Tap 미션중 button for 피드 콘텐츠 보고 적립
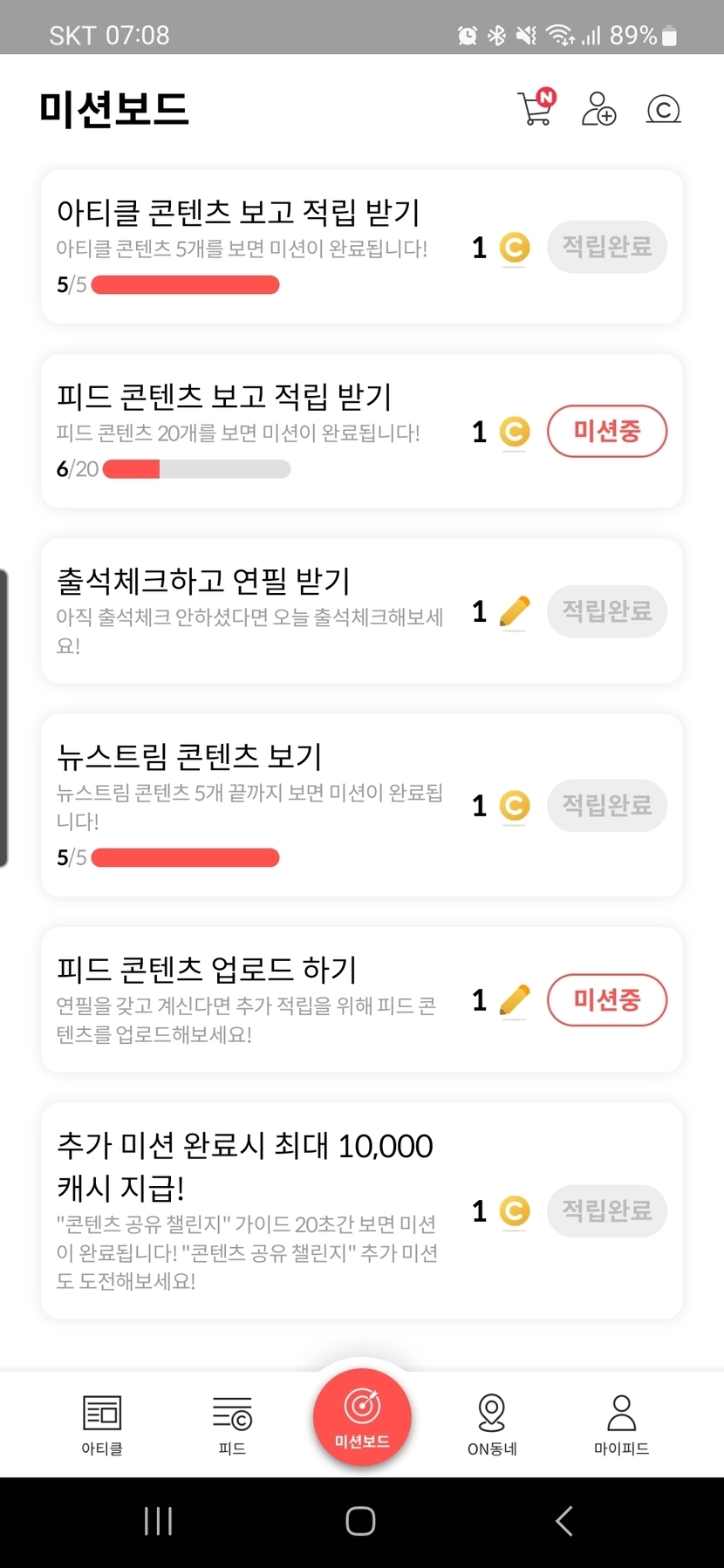The width and height of the screenshot is (724, 1568). 607,431
